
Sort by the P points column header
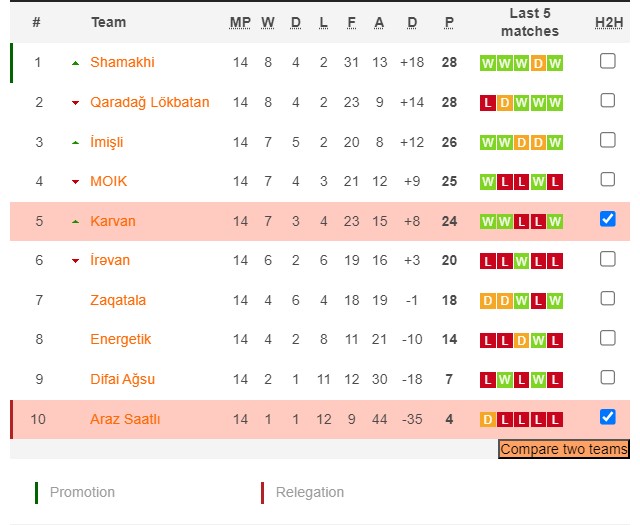point(449,22)
